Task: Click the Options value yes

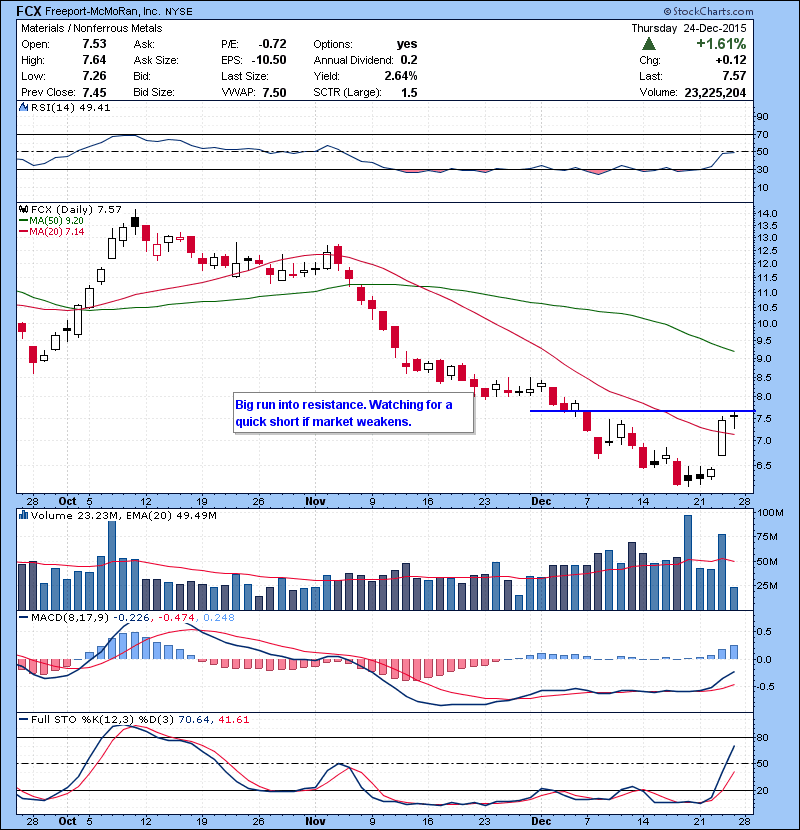Action: (x=407, y=44)
